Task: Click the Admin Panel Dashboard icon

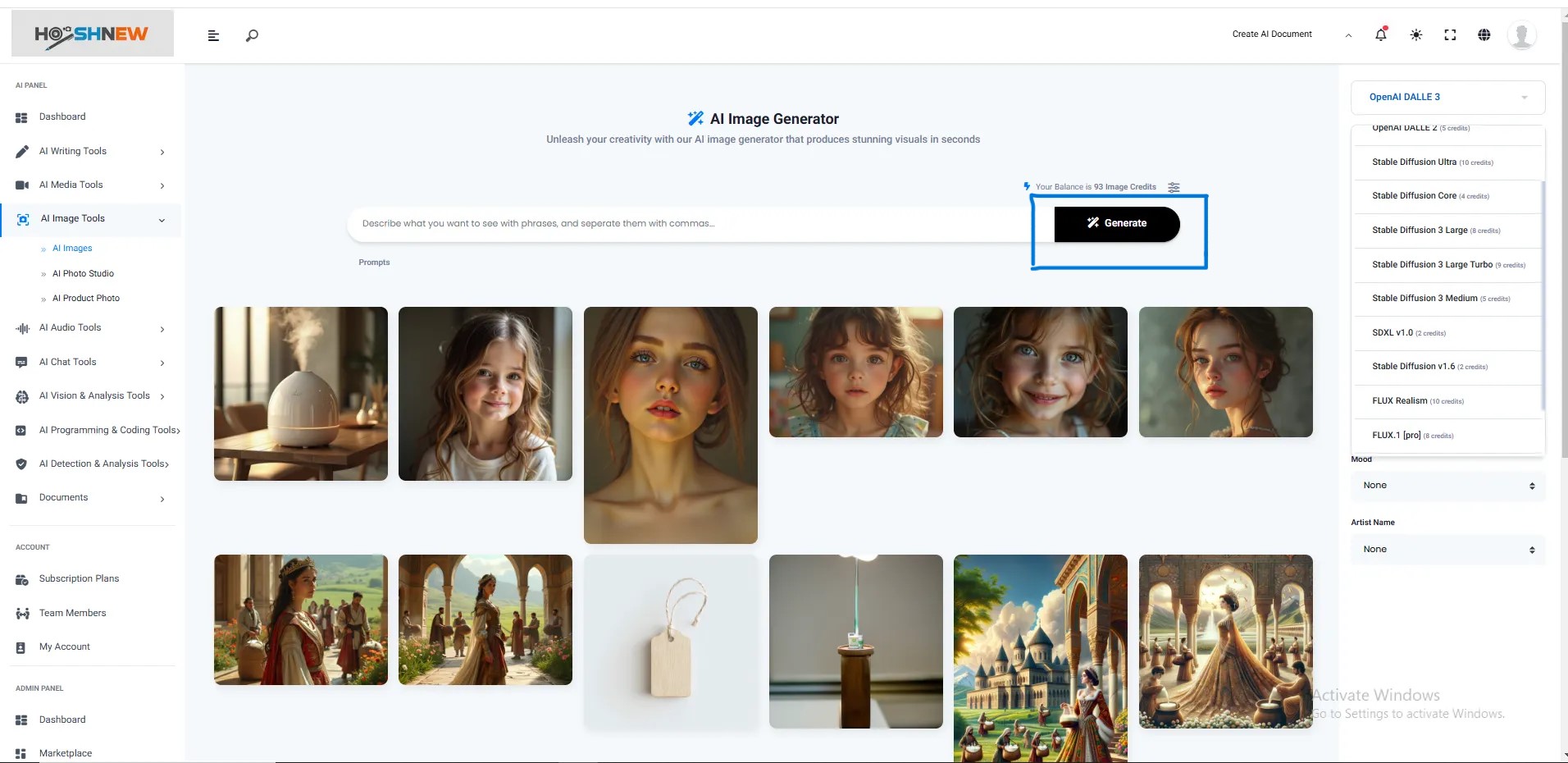Action: [22, 720]
